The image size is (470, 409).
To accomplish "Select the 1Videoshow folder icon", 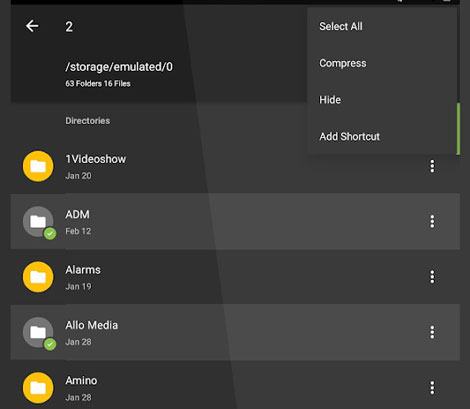I will pyautogui.click(x=38, y=166).
